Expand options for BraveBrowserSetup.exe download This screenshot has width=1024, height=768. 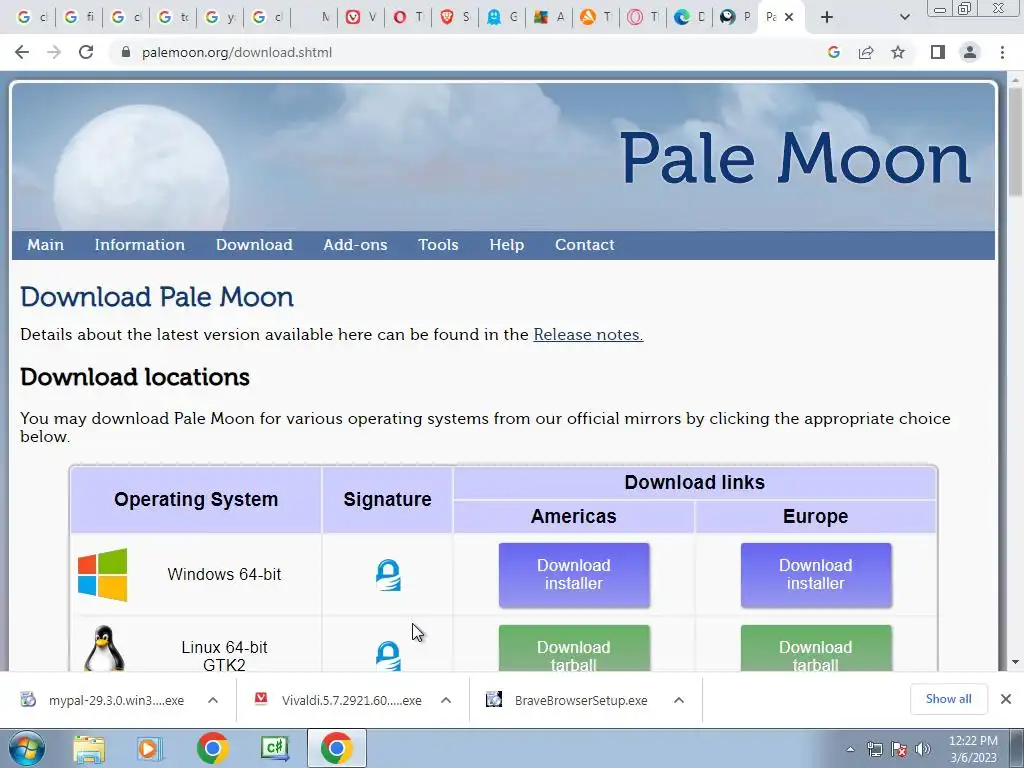point(679,700)
